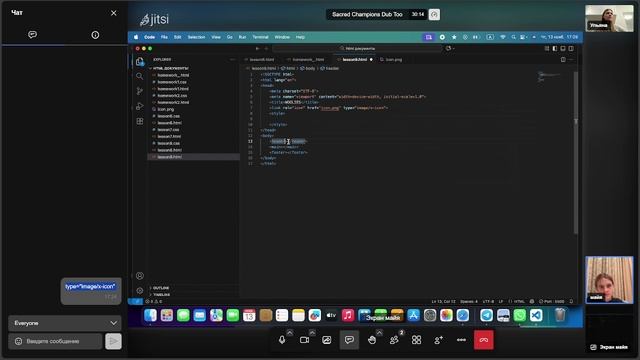Select Ульяна's video thumbnail
Viewport: 640px width, 360px height.
pos(609,18)
